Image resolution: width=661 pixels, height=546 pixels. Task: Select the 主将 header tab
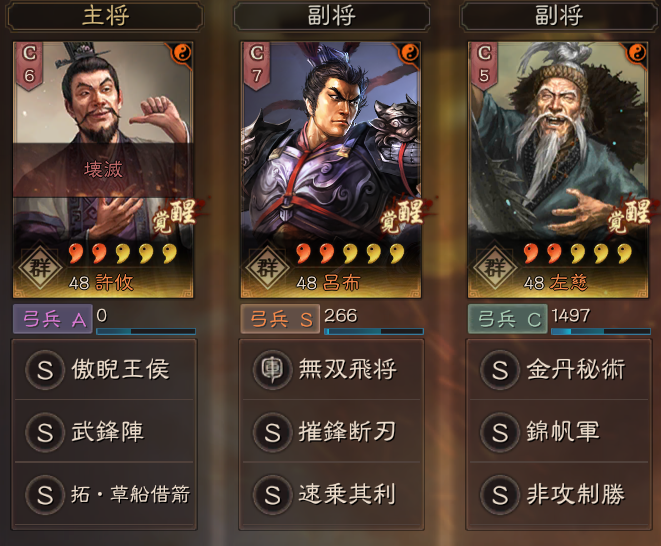click(x=105, y=16)
